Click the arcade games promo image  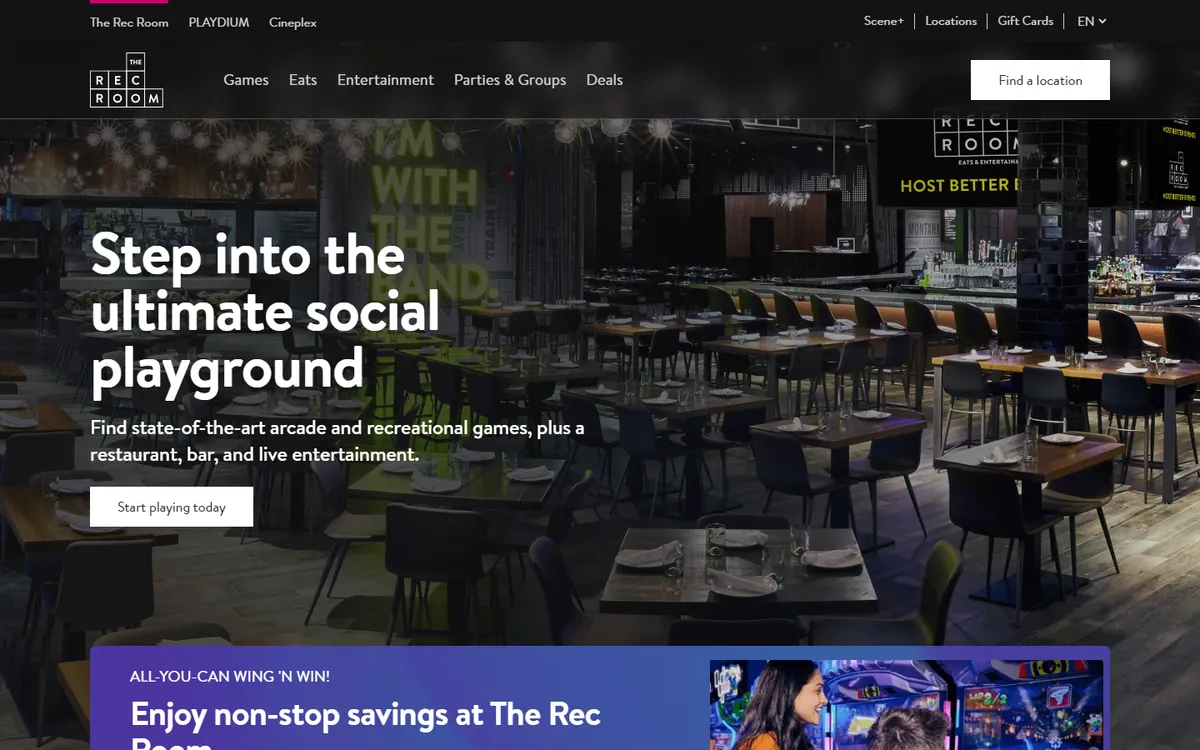(x=906, y=705)
